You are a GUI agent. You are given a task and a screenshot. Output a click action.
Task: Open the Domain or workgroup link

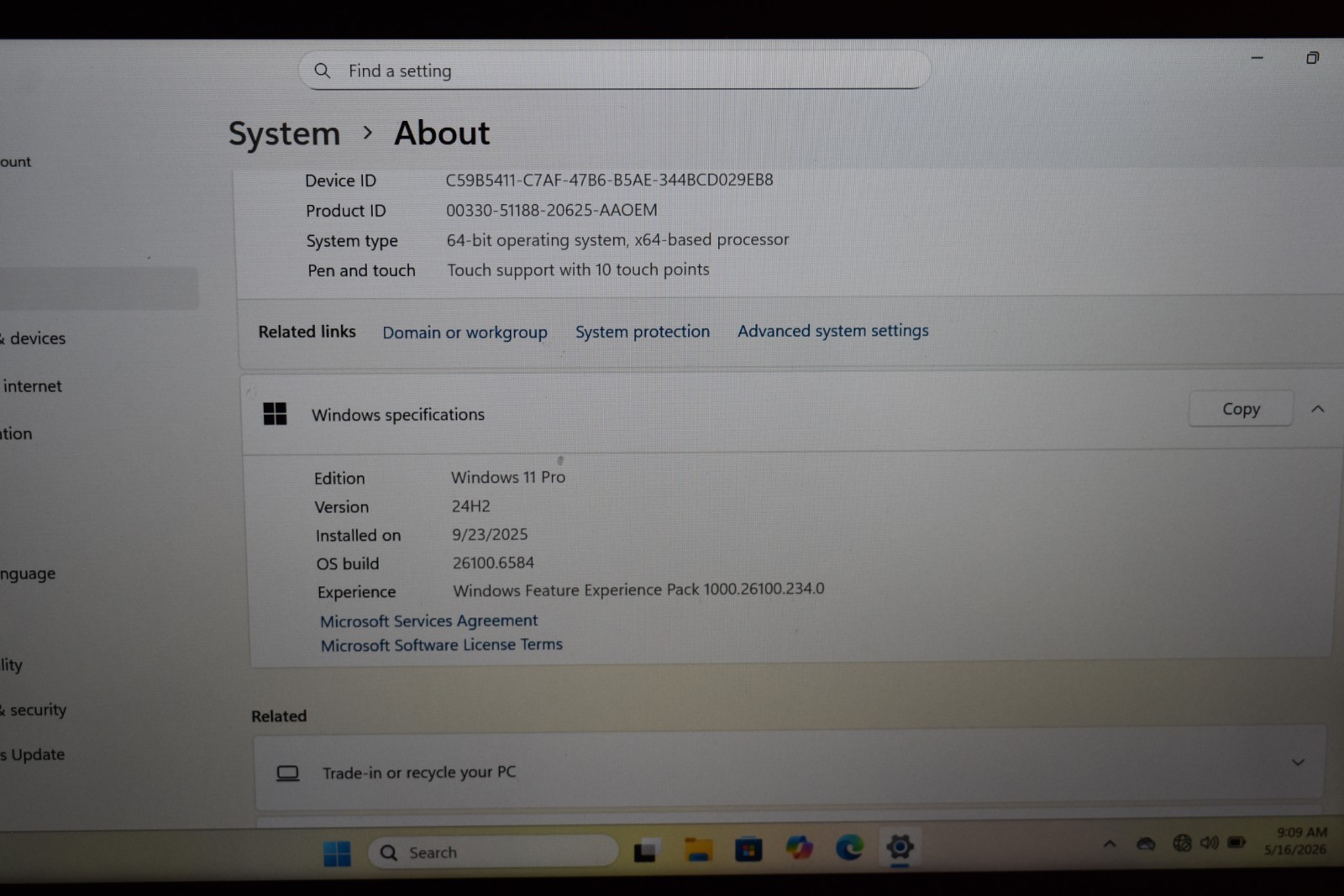465,333
